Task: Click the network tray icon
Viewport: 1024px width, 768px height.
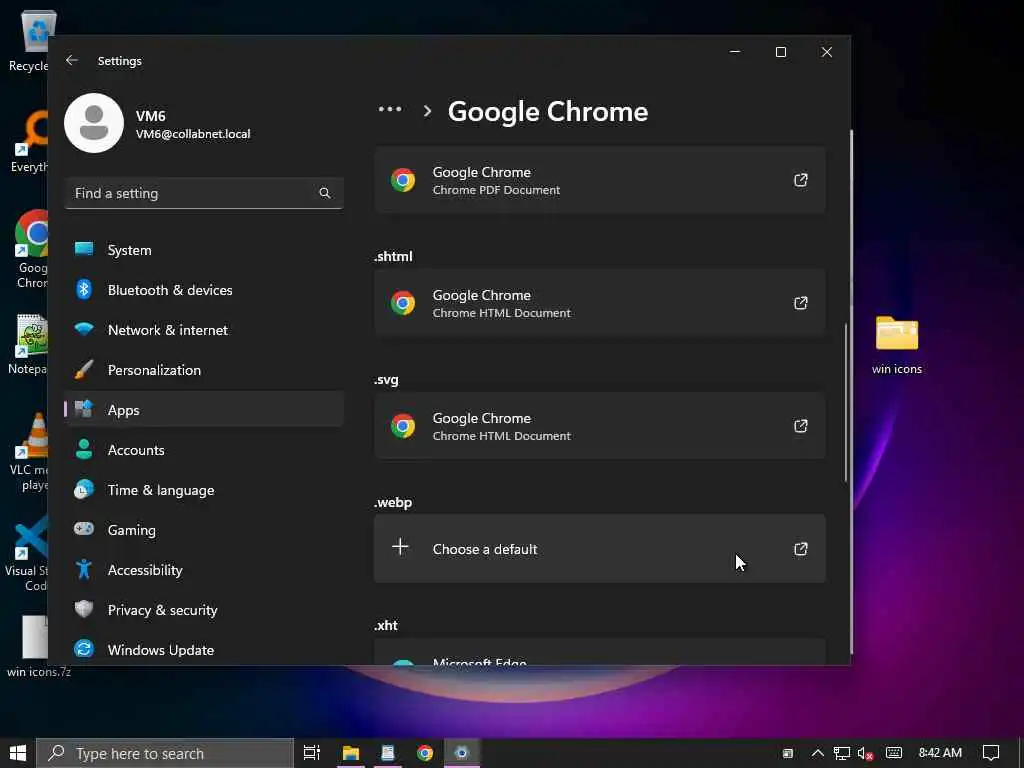Action: pyautogui.click(x=842, y=753)
